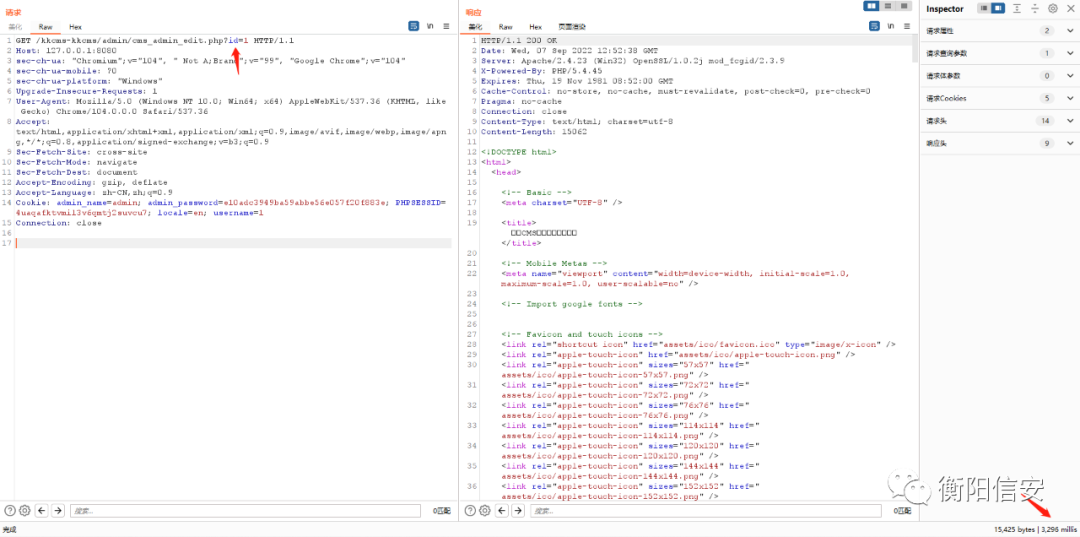The image size is (1080, 537).
Task: Open the request pane search help icon
Action: (10, 510)
